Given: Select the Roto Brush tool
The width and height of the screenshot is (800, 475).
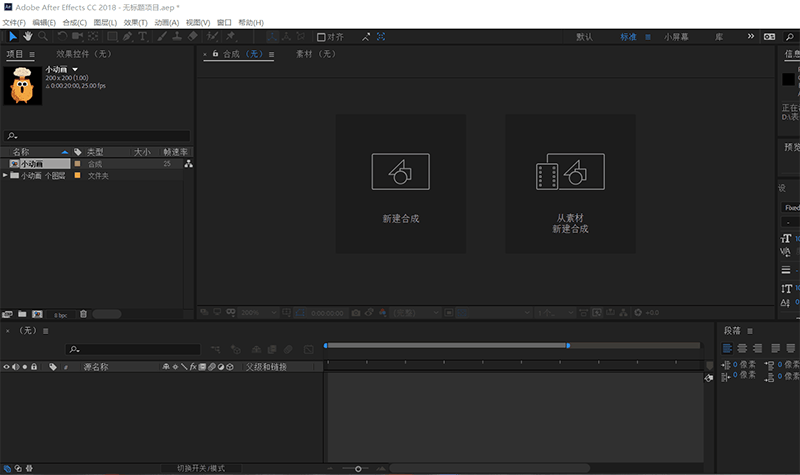Looking at the screenshot, I should 212,36.
